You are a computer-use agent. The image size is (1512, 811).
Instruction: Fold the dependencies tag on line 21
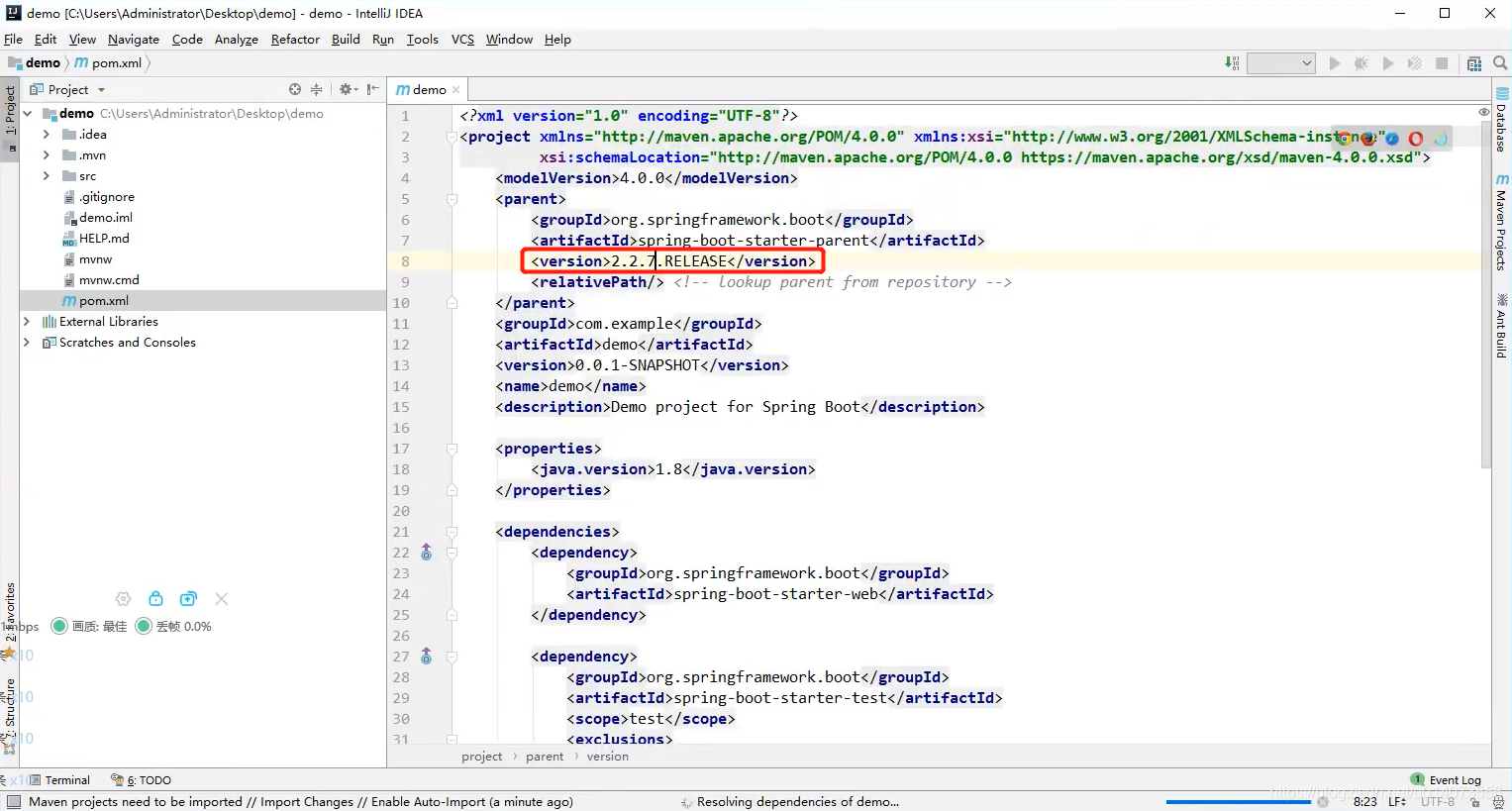452,532
